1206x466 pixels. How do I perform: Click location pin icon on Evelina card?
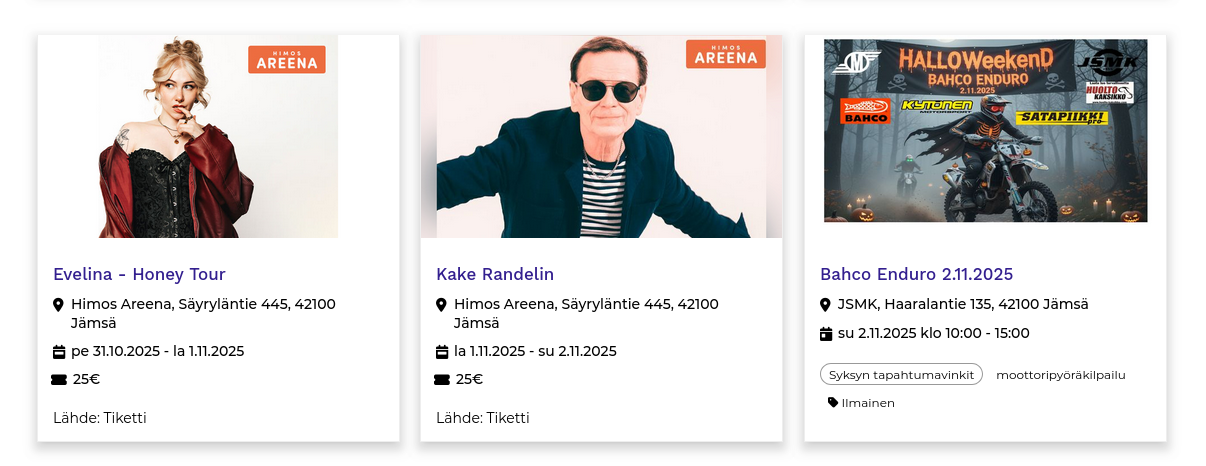58,305
